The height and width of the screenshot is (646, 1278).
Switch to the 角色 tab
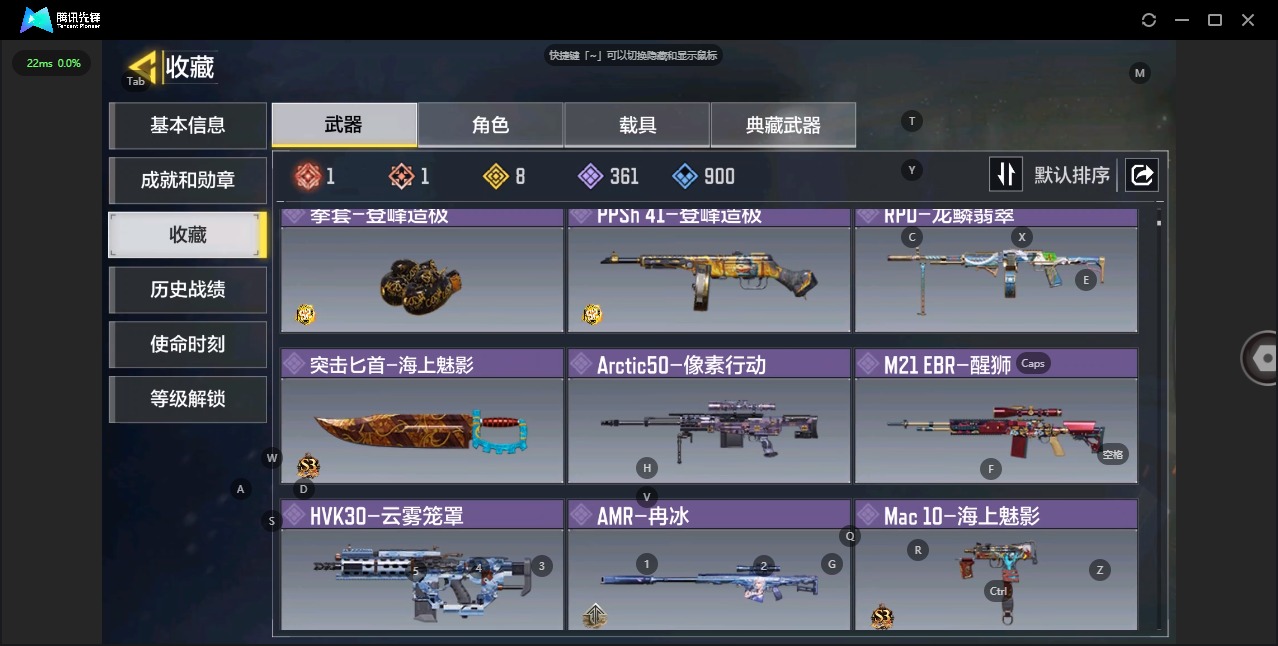click(490, 125)
